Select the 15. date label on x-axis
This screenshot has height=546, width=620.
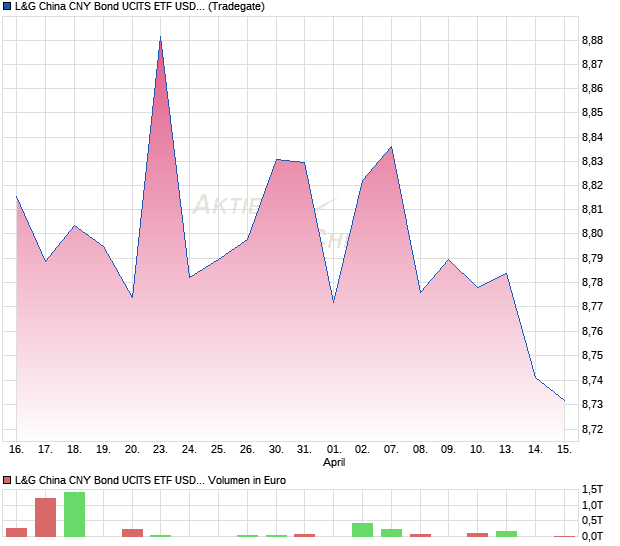(x=565, y=450)
